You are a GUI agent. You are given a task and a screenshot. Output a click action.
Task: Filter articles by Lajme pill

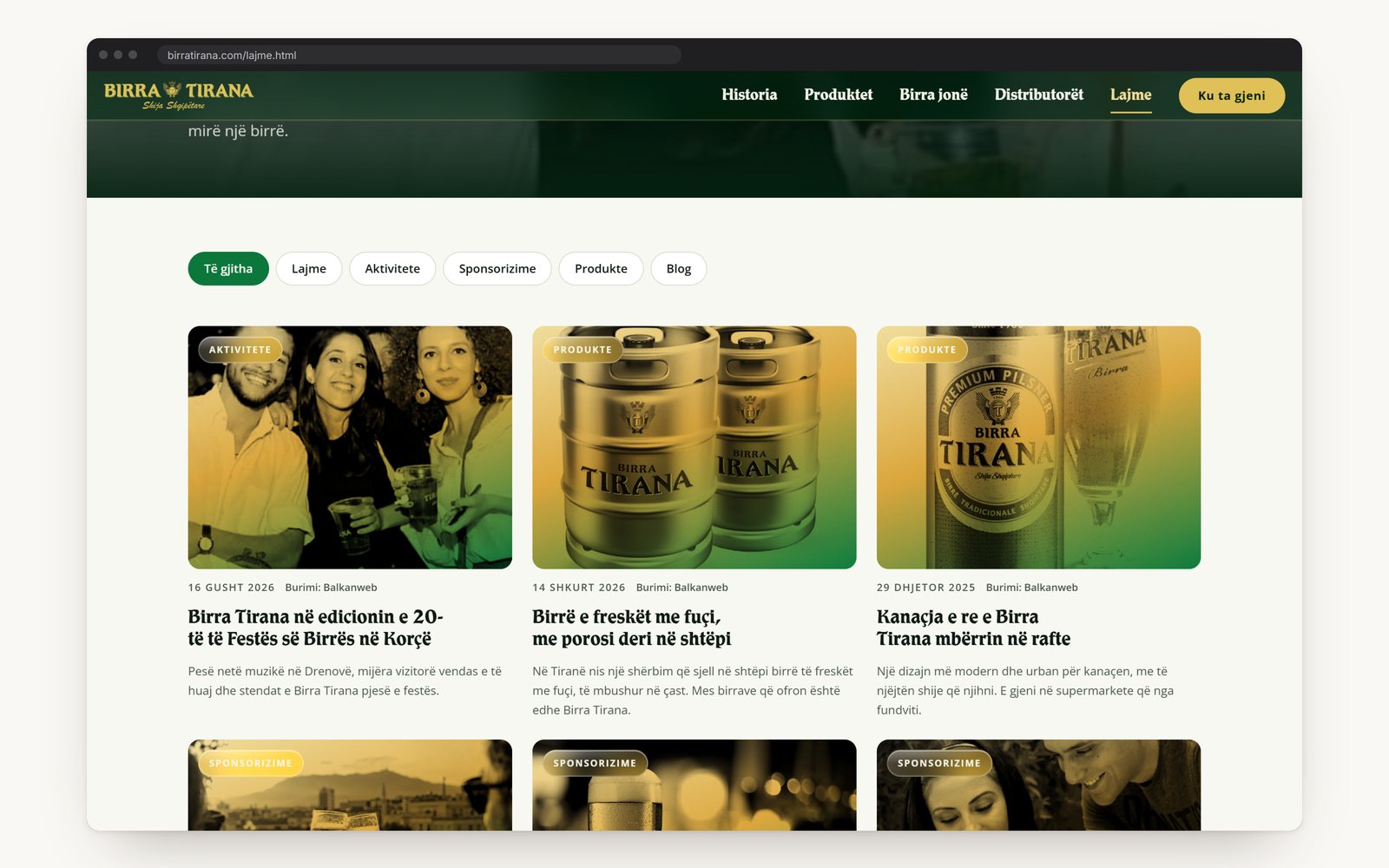(309, 269)
